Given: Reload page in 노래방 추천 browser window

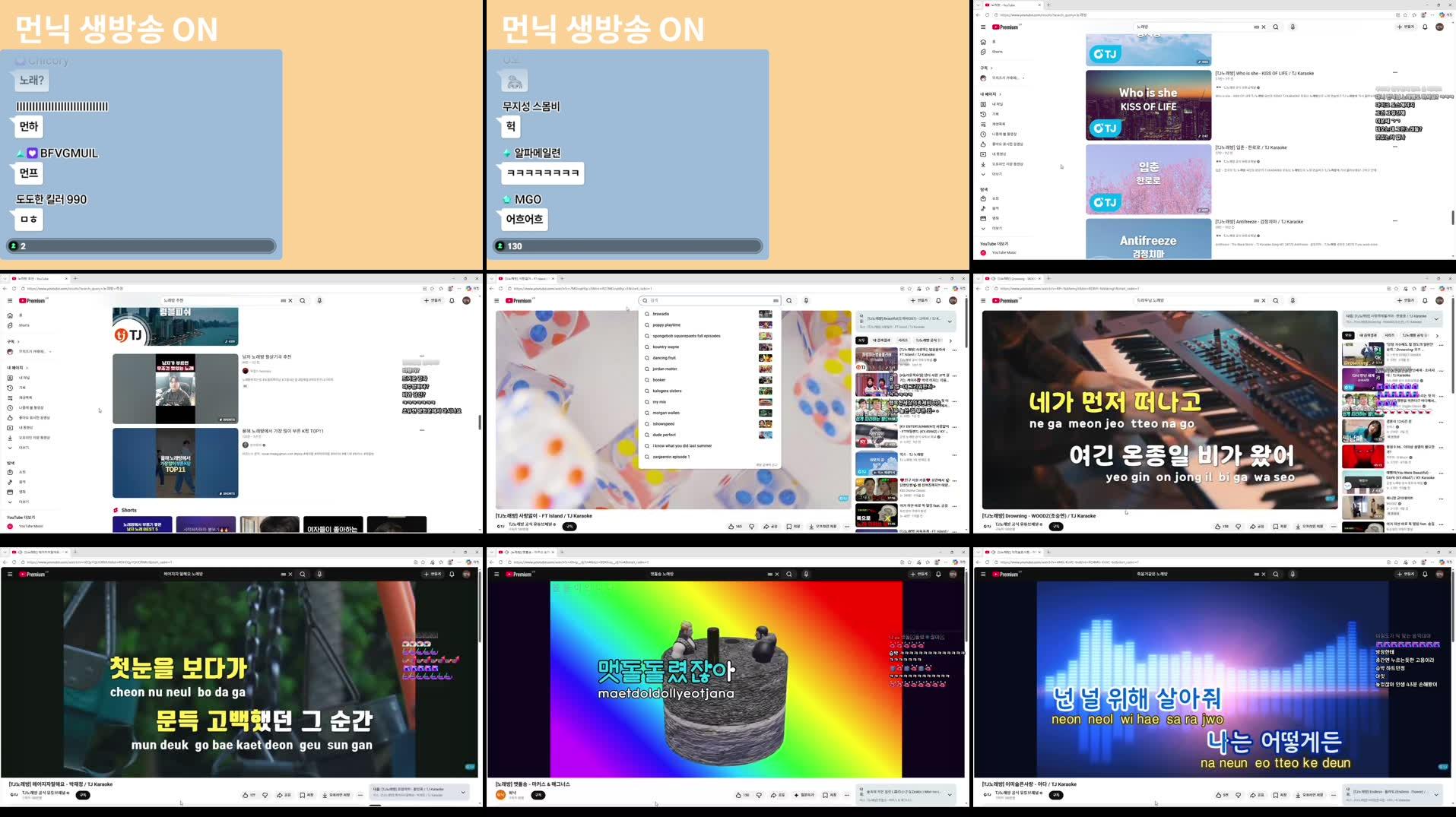Looking at the screenshot, I should click(14, 289).
